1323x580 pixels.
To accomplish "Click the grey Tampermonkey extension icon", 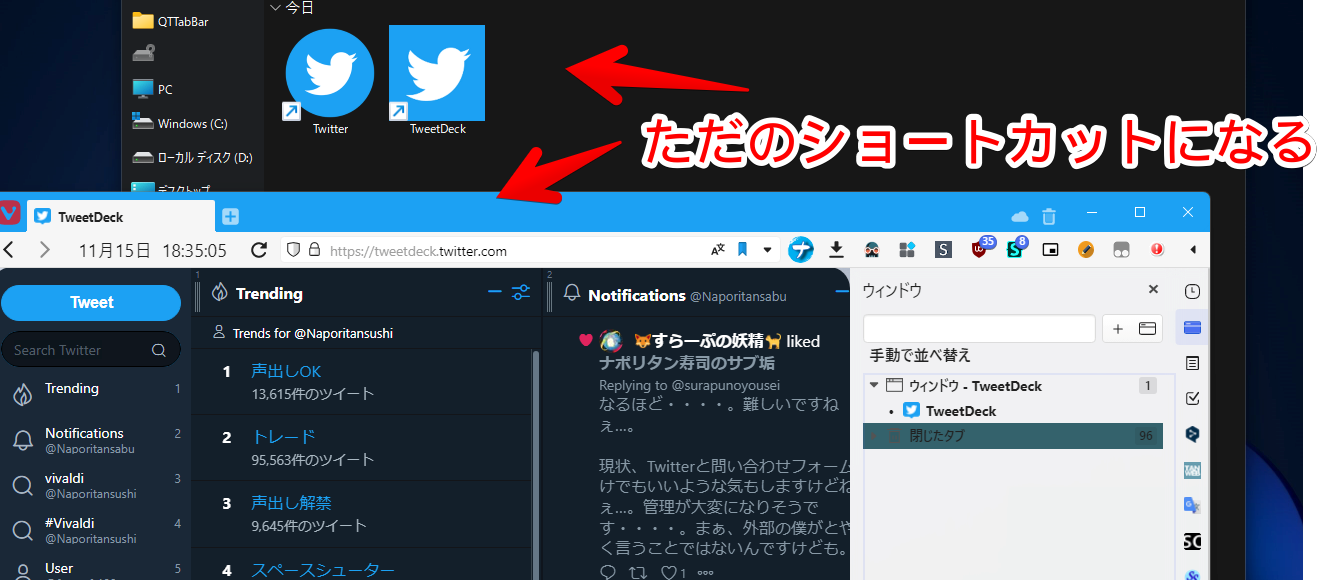I will [x=1122, y=250].
